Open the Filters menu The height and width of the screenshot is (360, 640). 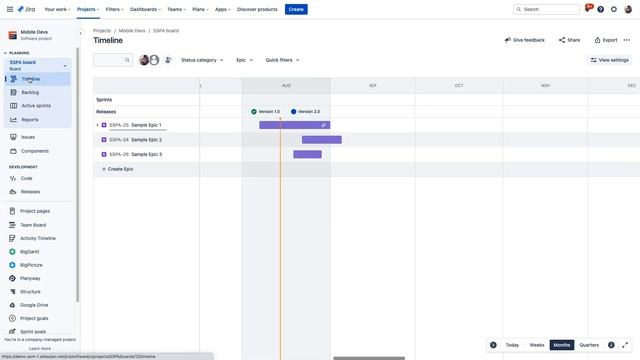pyautogui.click(x=114, y=9)
